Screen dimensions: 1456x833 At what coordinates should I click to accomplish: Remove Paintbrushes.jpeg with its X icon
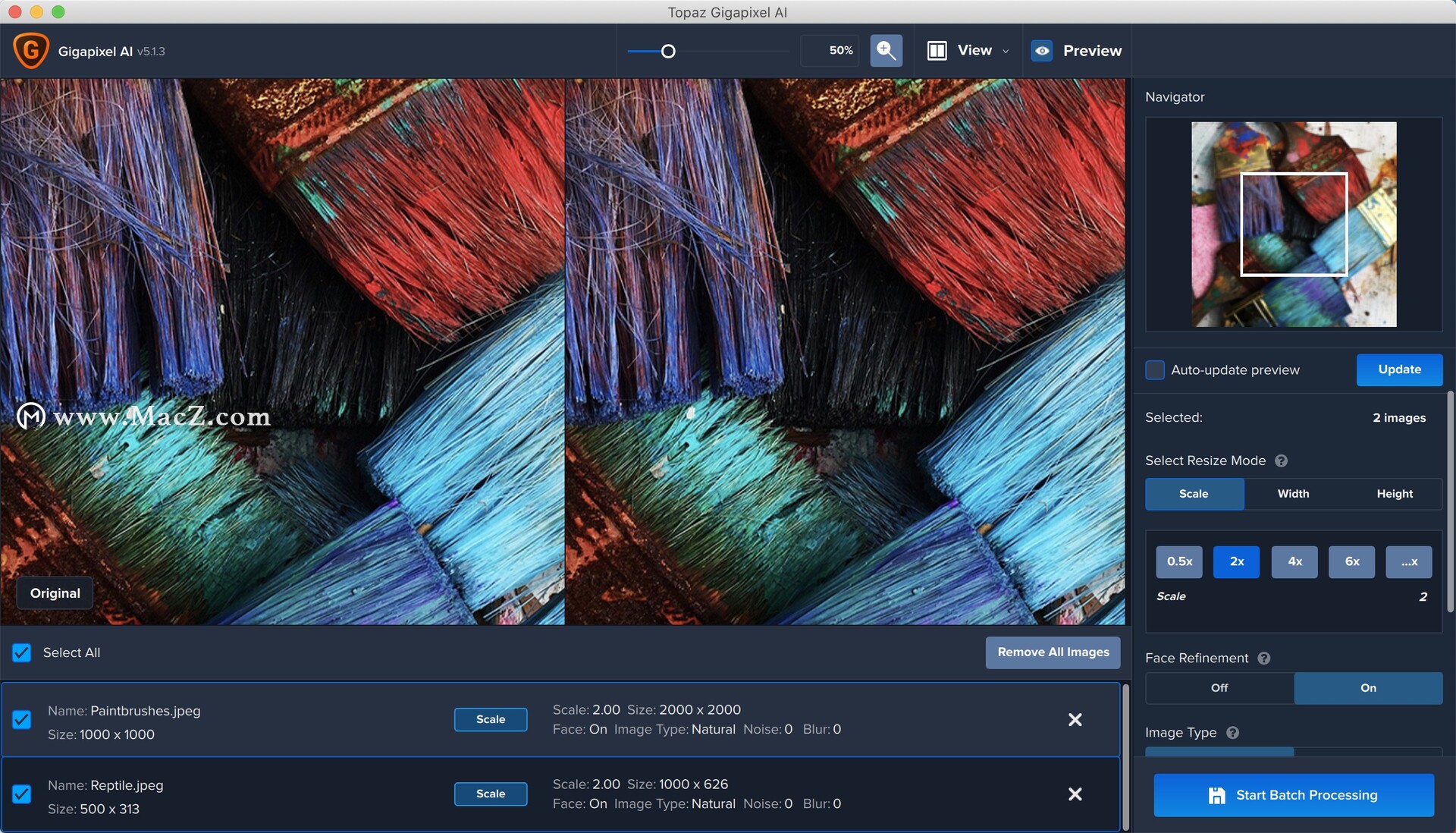click(x=1075, y=720)
